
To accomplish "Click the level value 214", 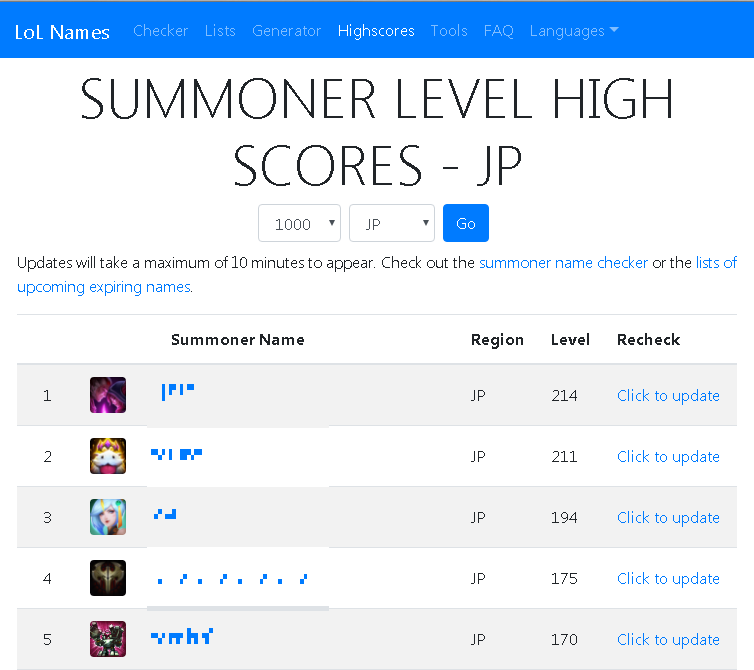I will click(564, 395).
